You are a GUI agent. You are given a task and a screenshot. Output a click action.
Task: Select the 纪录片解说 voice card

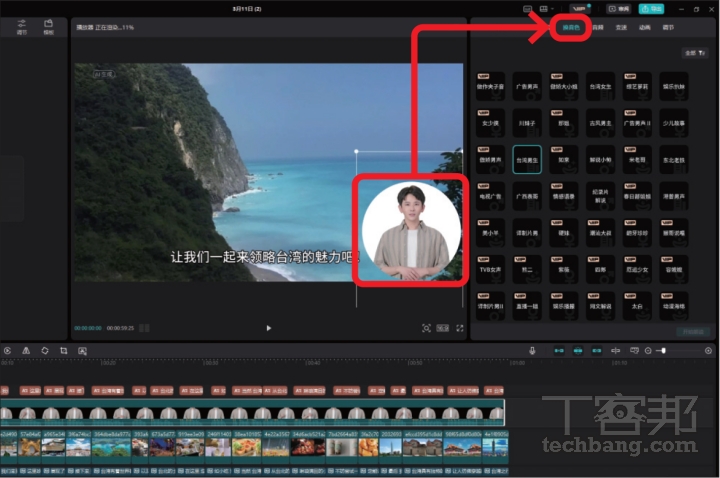[601, 197]
